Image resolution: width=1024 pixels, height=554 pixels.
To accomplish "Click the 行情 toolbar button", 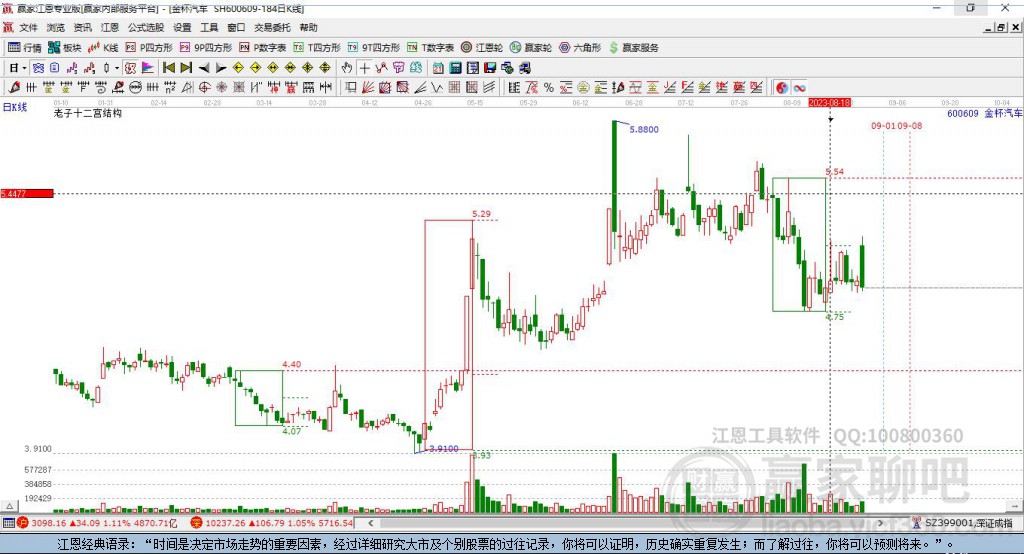I will click(x=25, y=48).
